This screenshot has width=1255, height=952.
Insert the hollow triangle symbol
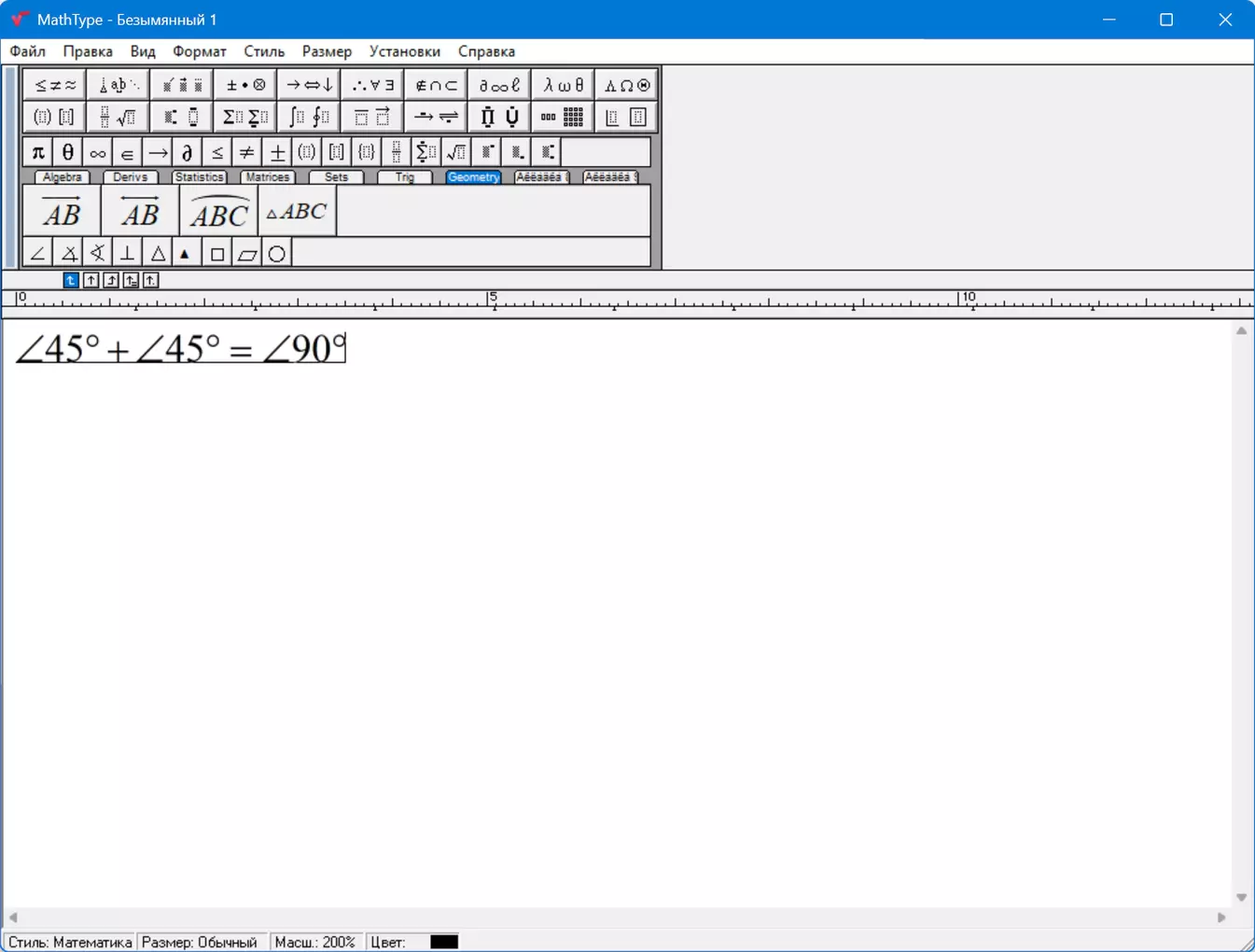click(158, 253)
